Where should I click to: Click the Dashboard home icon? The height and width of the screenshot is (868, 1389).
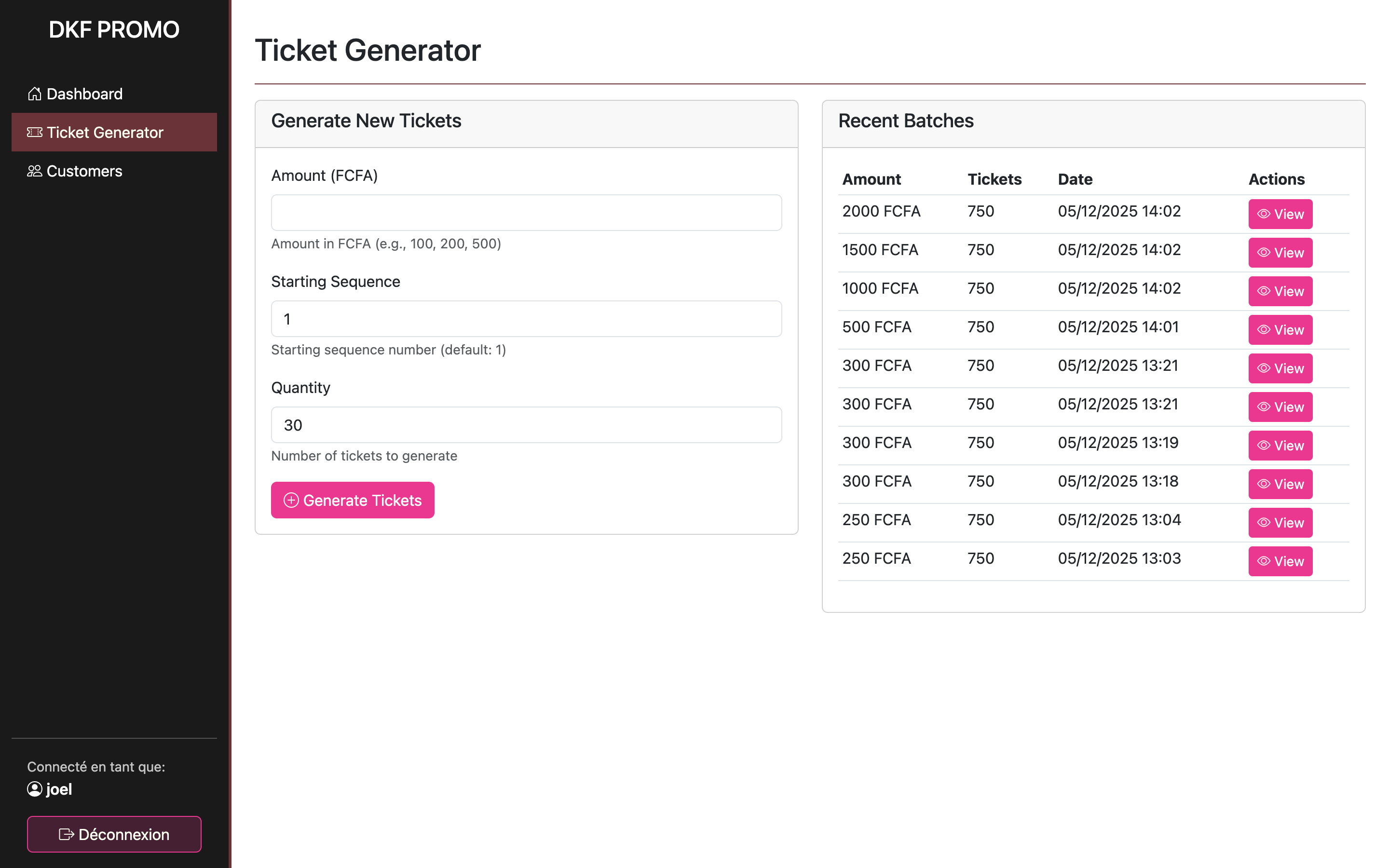[34, 94]
